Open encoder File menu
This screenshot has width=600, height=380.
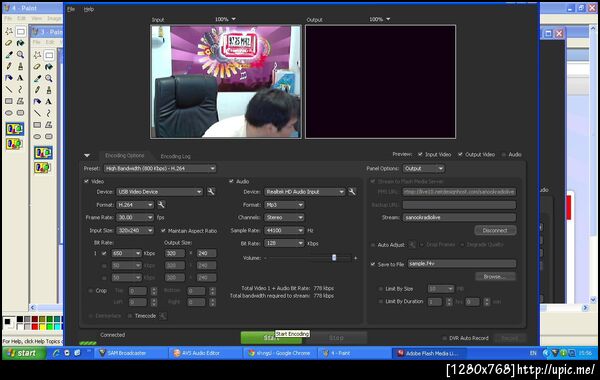(71, 9)
